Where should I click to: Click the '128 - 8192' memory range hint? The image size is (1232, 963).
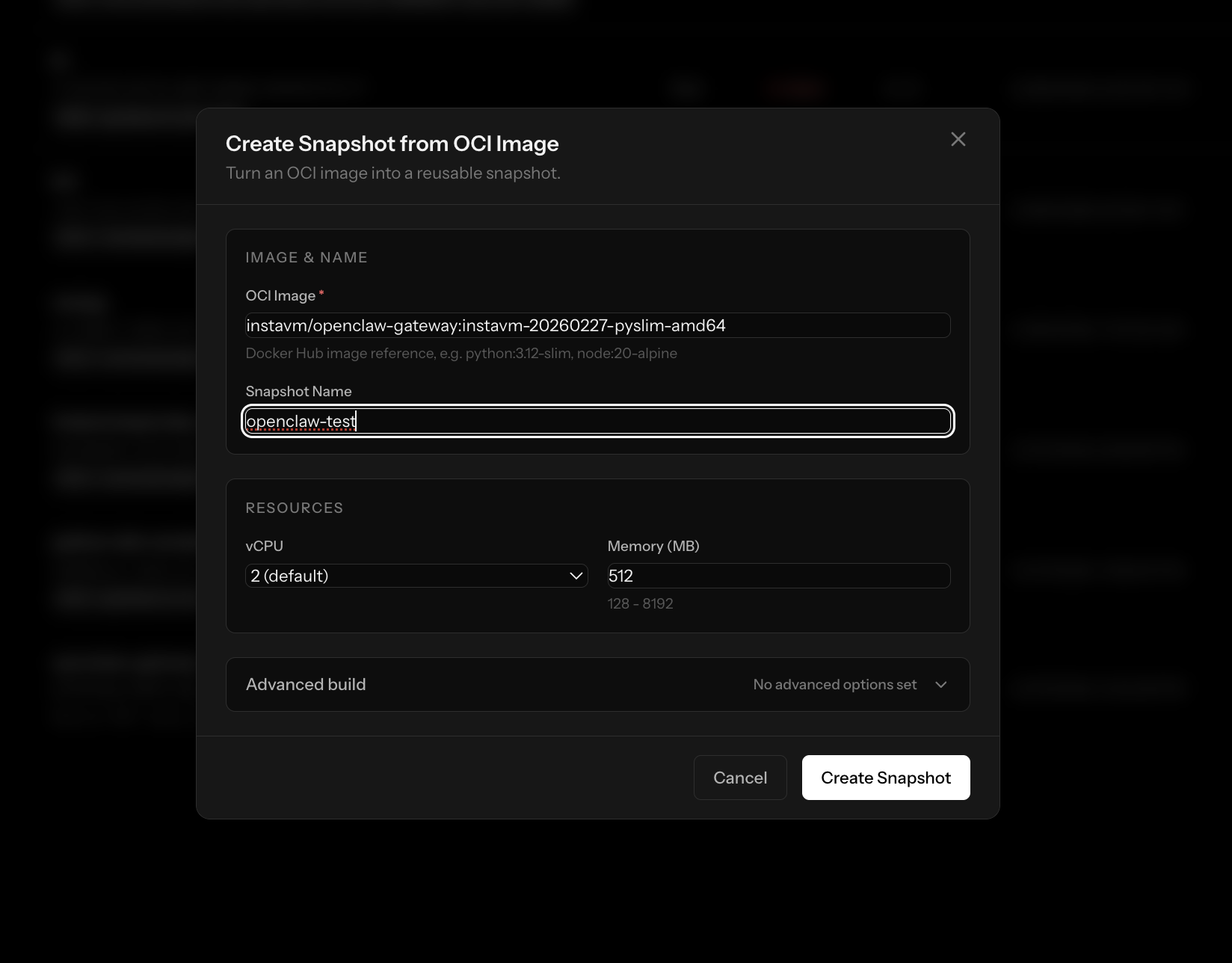(640, 604)
